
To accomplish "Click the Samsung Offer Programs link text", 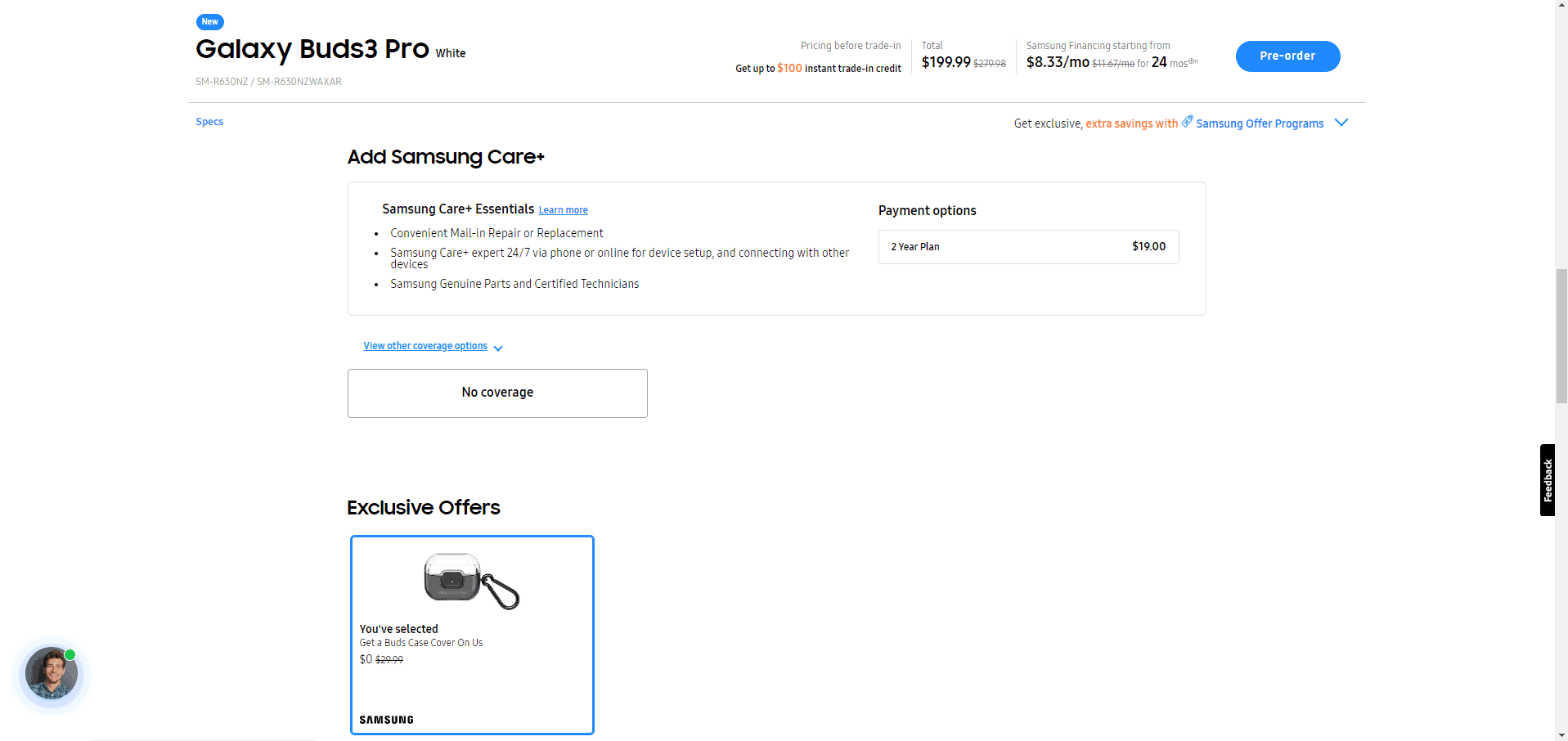I will pyautogui.click(x=1260, y=123).
